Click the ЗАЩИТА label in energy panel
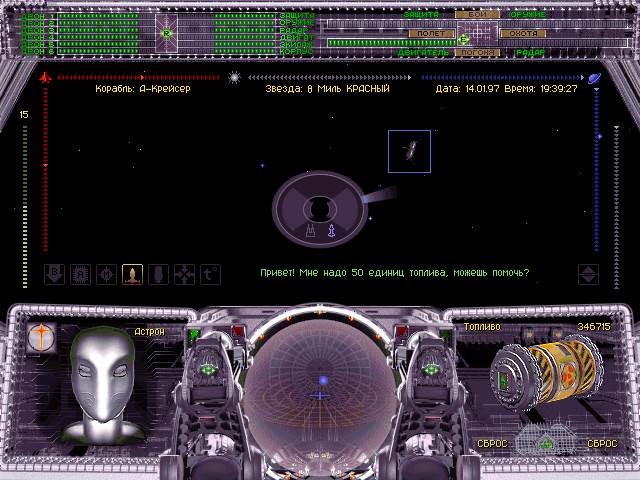The width and height of the screenshot is (640, 480). 421,14
